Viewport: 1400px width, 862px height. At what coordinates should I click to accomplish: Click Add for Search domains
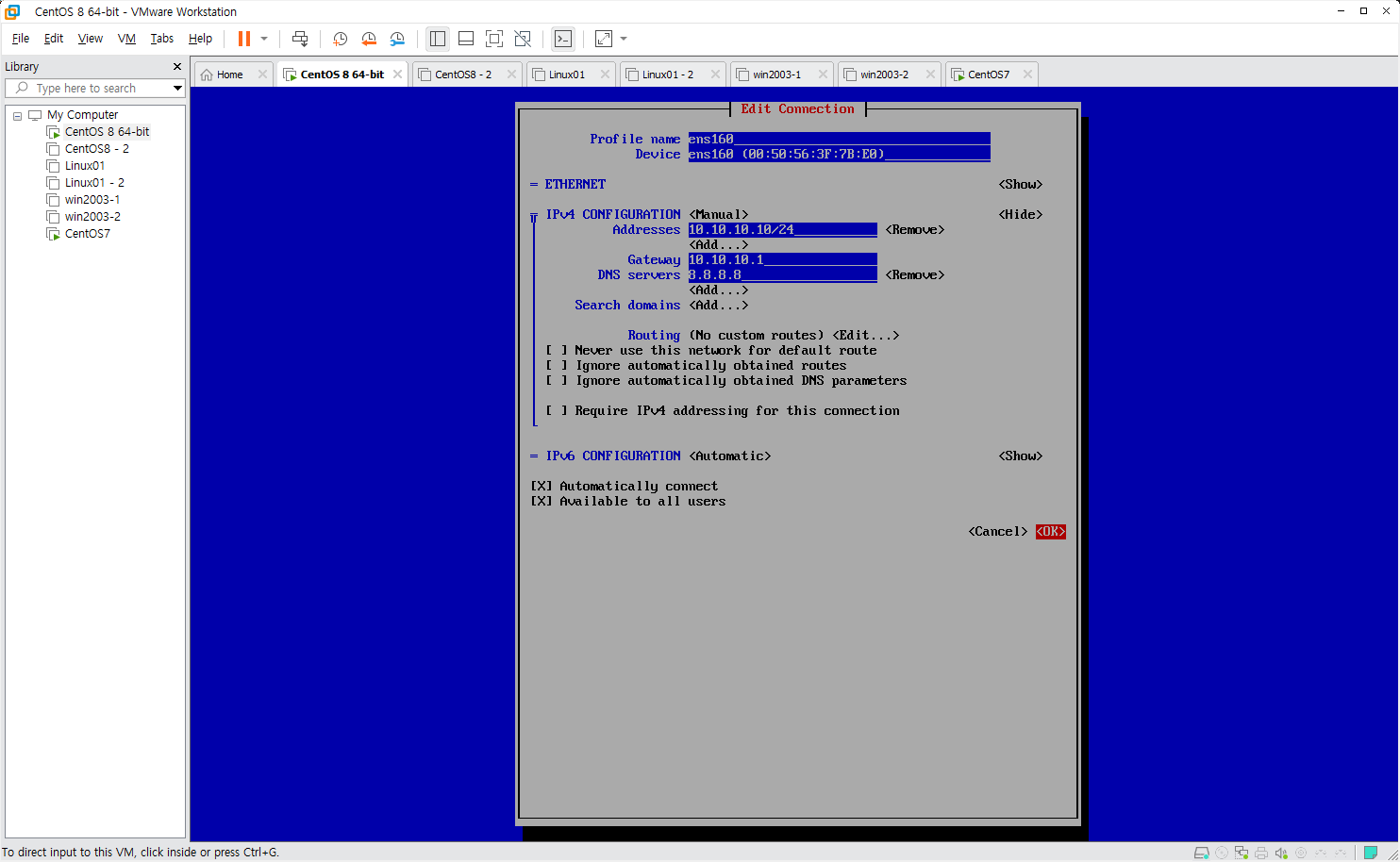point(719,306)
